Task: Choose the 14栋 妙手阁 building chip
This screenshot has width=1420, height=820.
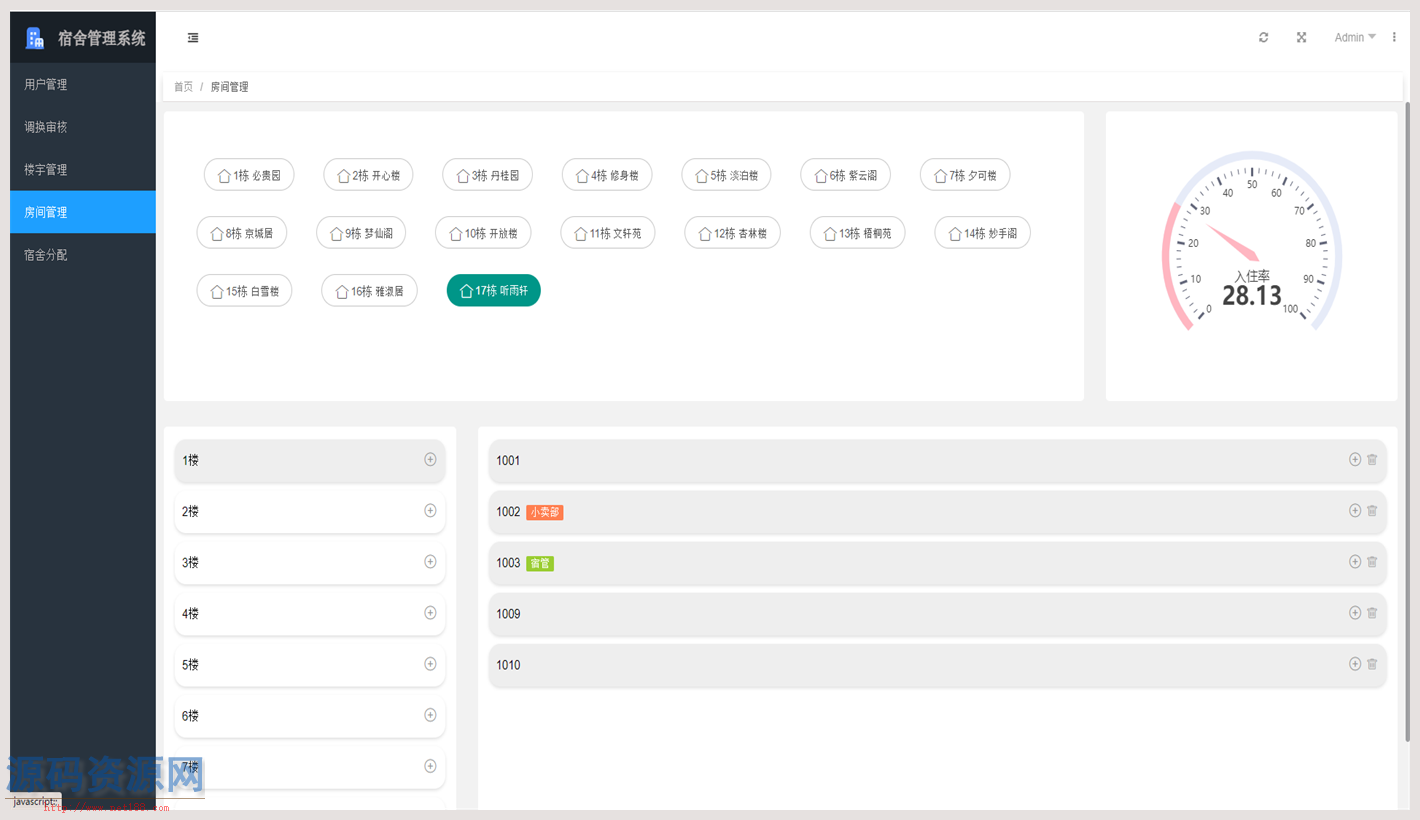Action: (x=982, y=233)
